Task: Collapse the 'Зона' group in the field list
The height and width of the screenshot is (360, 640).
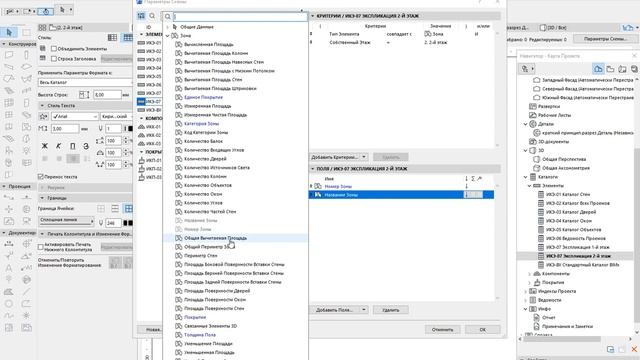Action: point(167,36)
